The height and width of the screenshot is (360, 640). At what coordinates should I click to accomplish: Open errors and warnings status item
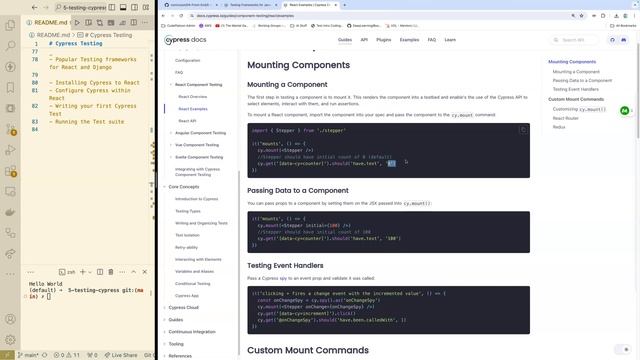pos(67,355)
